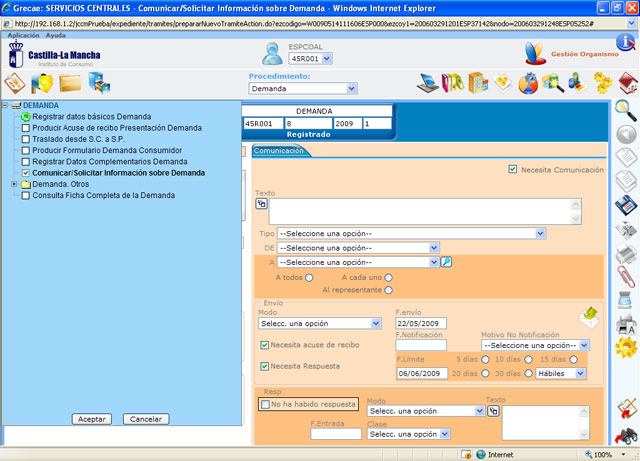This screenshot has height=461, width=640.
Task: Select the 5 días radio button
Action: (x=485, y=360)
